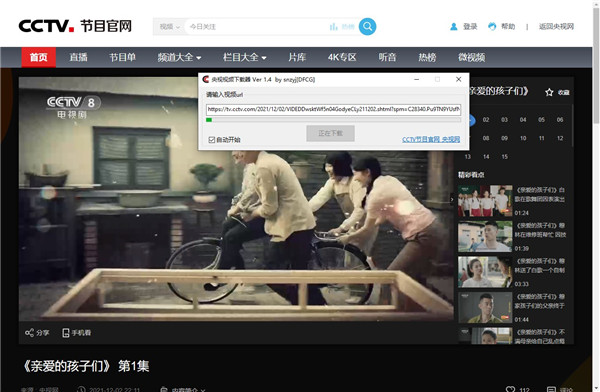Open the 直播 nav item
The width and height of the screenshot is (600, 392).
point(78,57)
